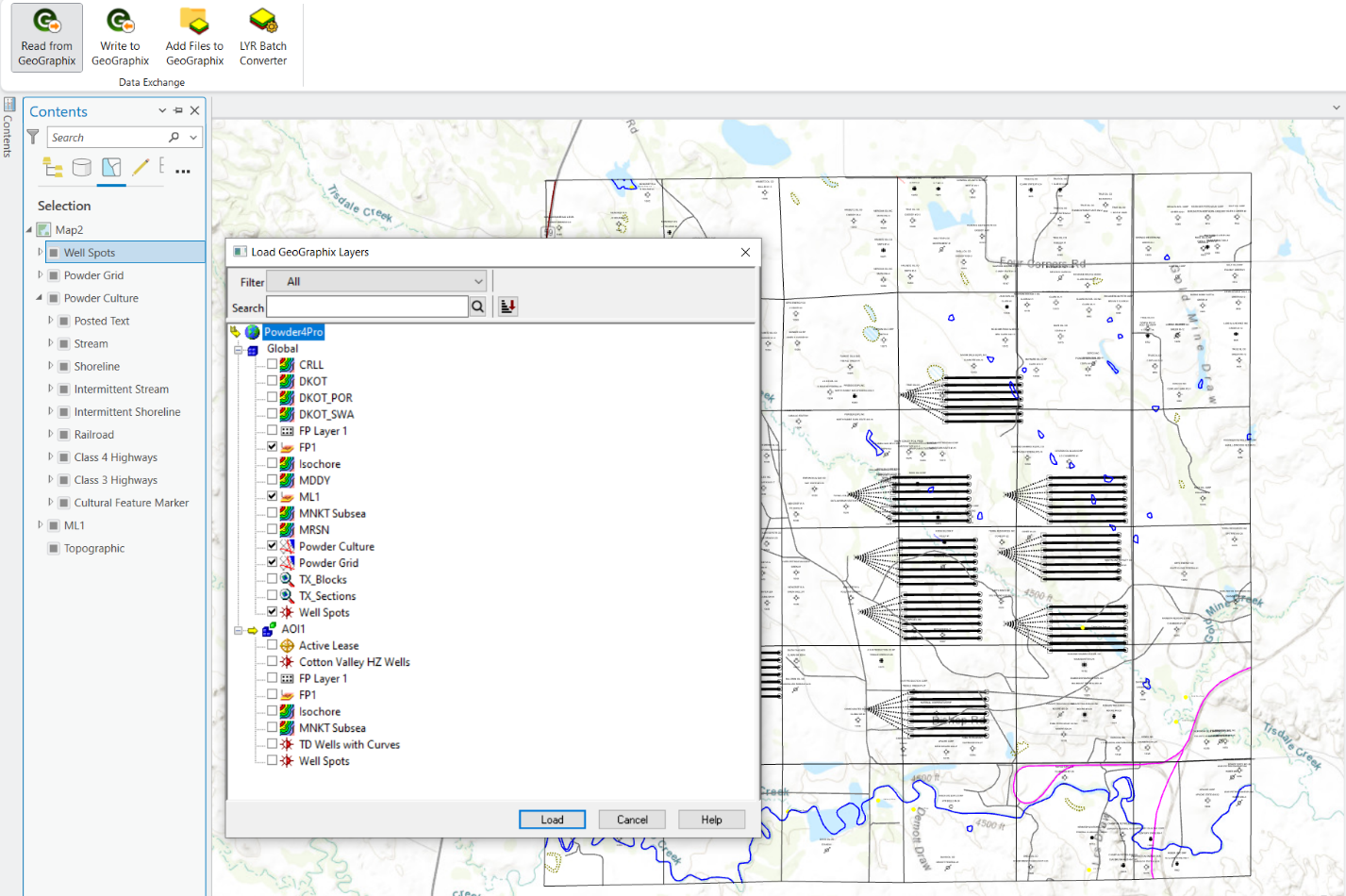Click the dialog Search input field
Viewport: 1346px width, 896px height.
tap(367, 307)
